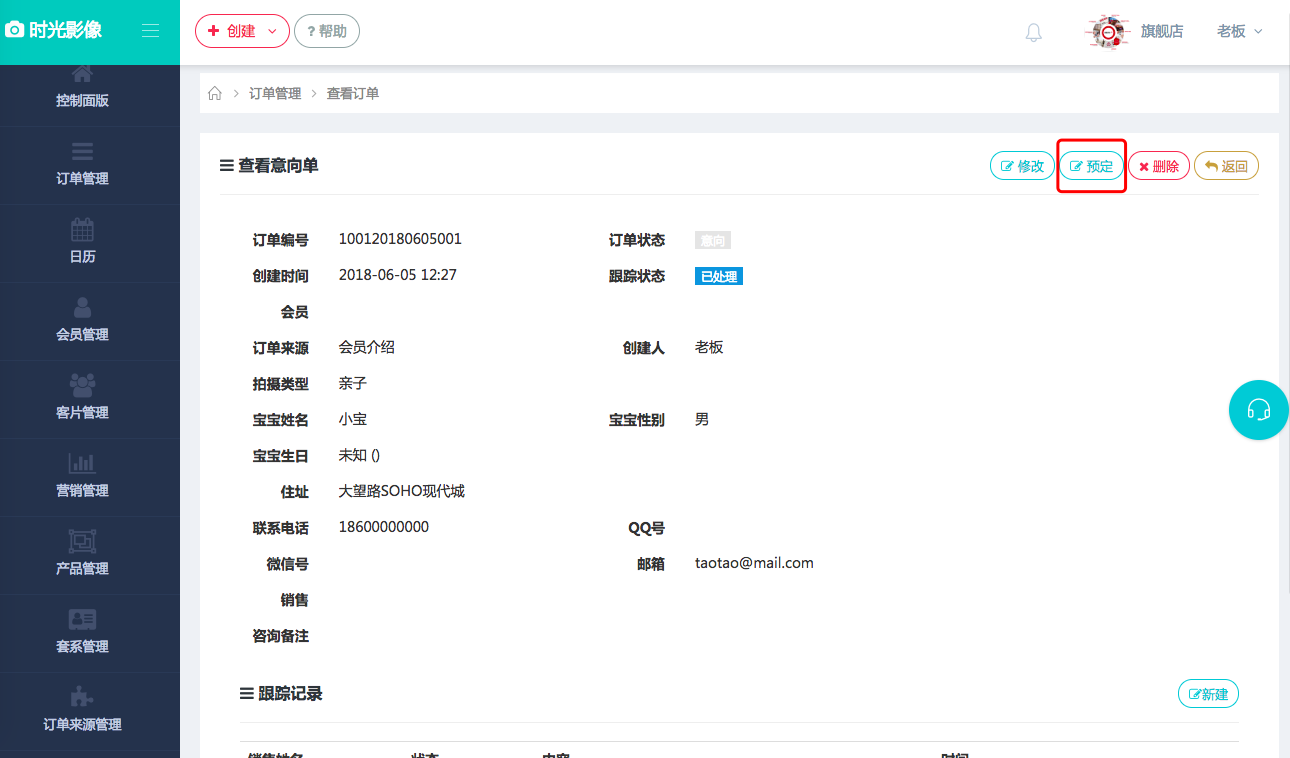Click the 预定 booking button

1091,166
